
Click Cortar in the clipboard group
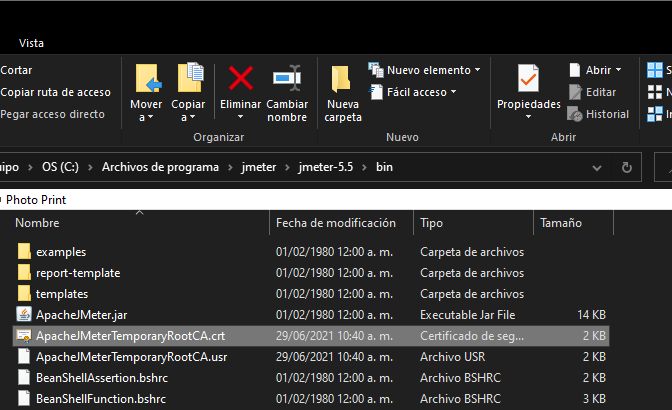(x=16, y=70)
